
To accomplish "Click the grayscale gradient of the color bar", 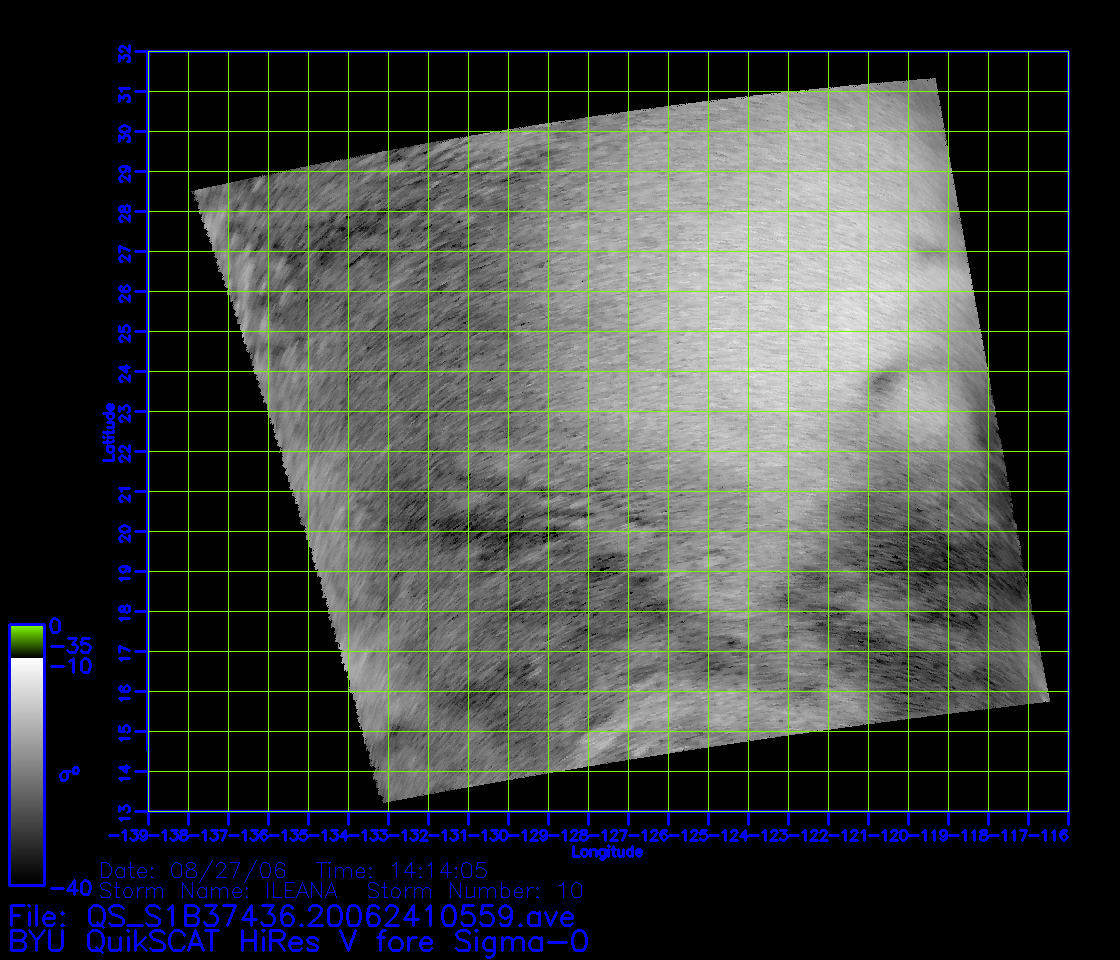I will coord(26,770).
